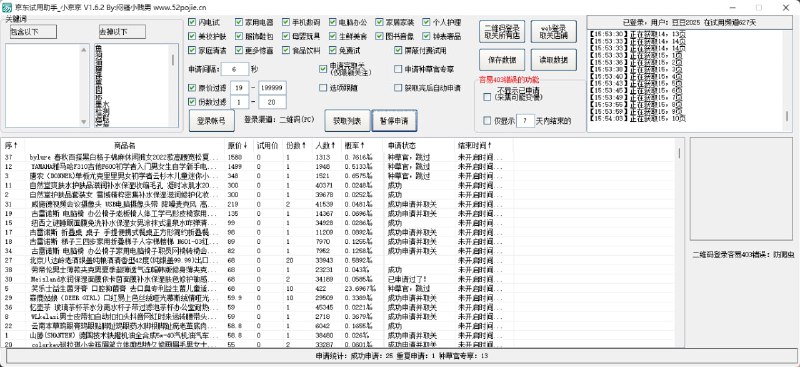Select the 北京八达岭 product row
The image size is (800, 367).
click(258, 260)
